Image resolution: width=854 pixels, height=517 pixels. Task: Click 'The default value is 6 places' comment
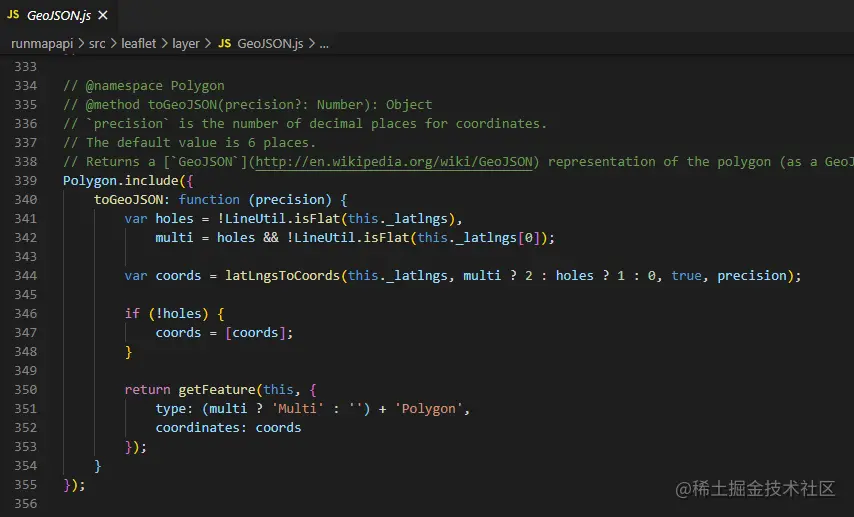click(190, 143)
